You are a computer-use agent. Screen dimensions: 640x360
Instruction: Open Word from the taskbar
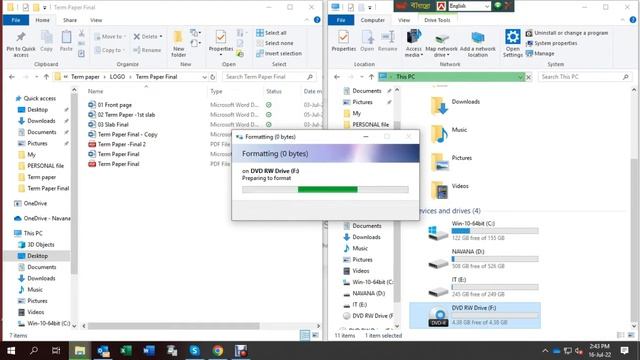149,351
